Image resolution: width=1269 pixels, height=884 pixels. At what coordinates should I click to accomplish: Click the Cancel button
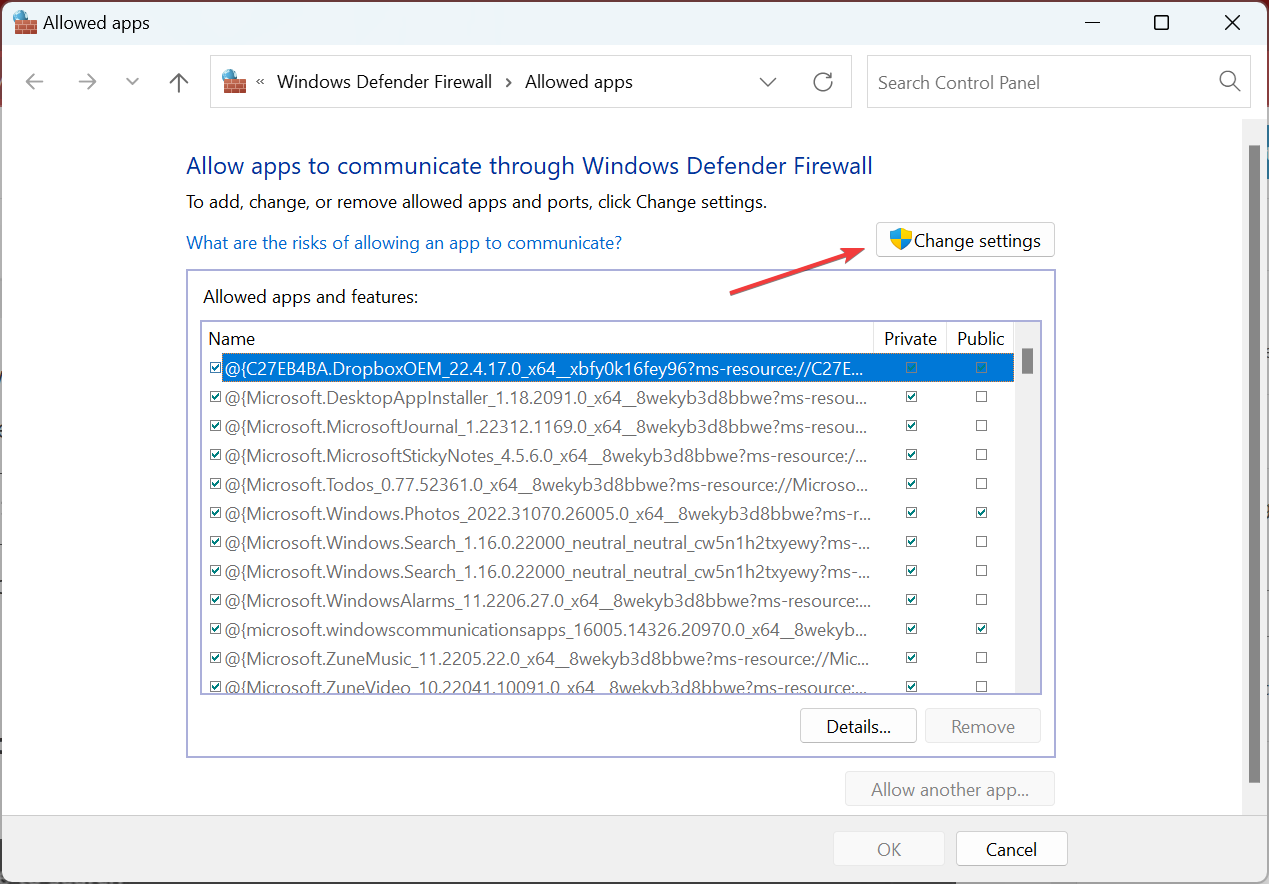1011,849
